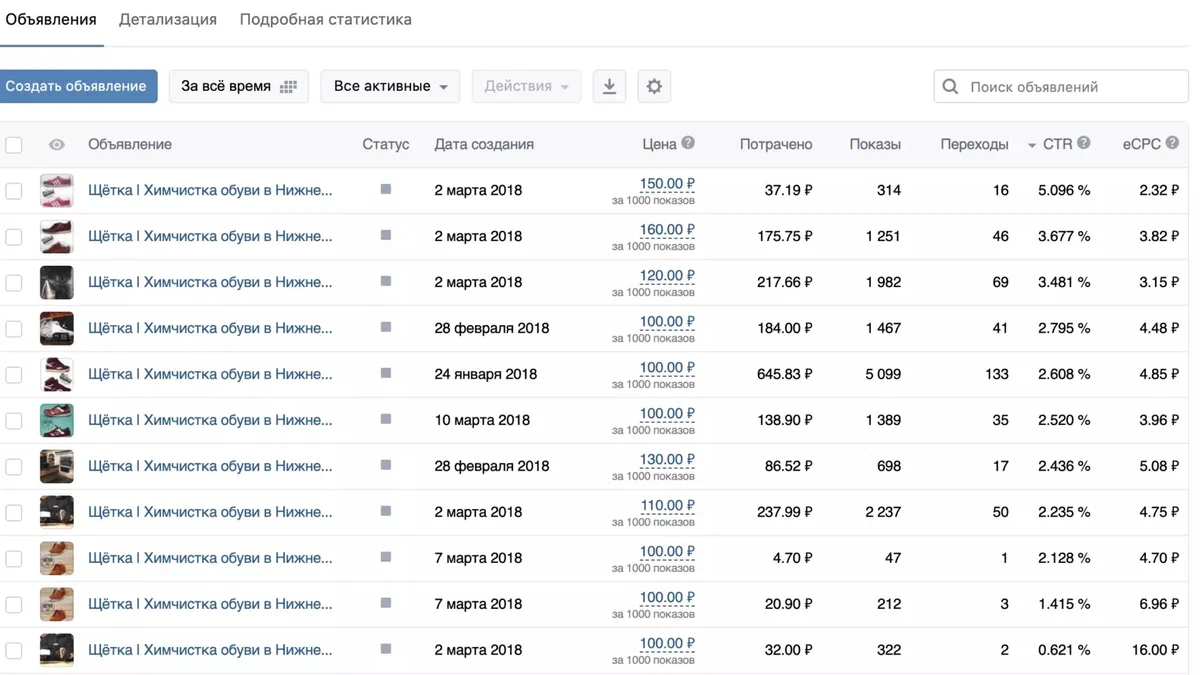1200x675 pixels.
Task: Open the Действия actions dropdown
Action: tap(526, 87)
